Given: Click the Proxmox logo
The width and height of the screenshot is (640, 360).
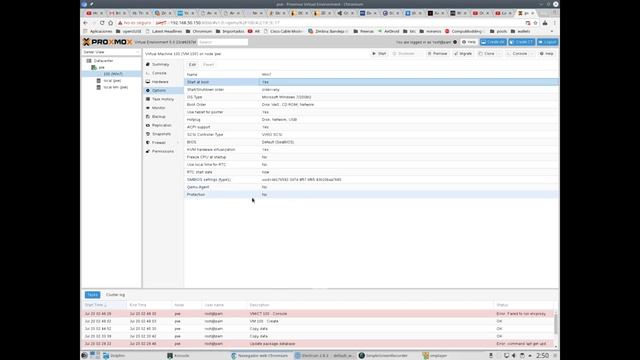Looking at the screenshot, I should point(107,42).
